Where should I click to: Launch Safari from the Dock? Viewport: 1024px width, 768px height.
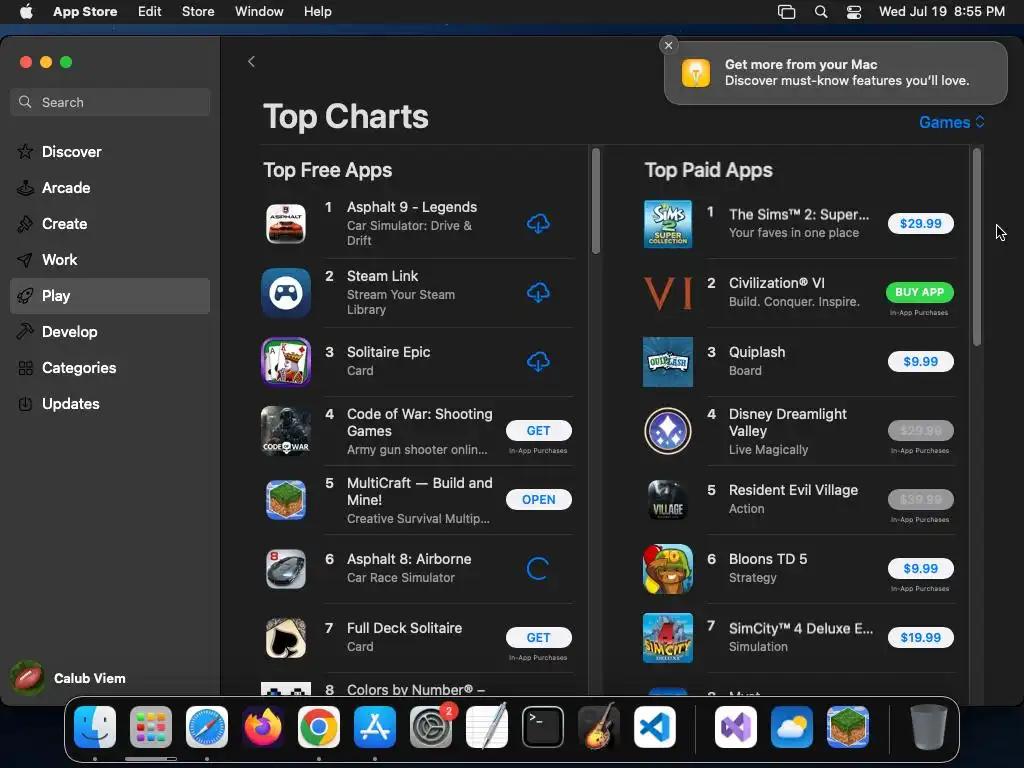pos(207,727)
